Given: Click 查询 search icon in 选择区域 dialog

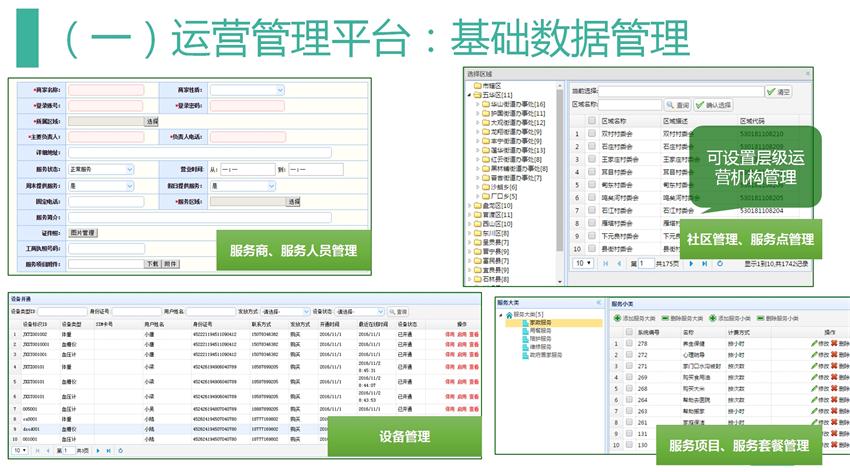Looking at the screenshot, I should click(679, 104).
